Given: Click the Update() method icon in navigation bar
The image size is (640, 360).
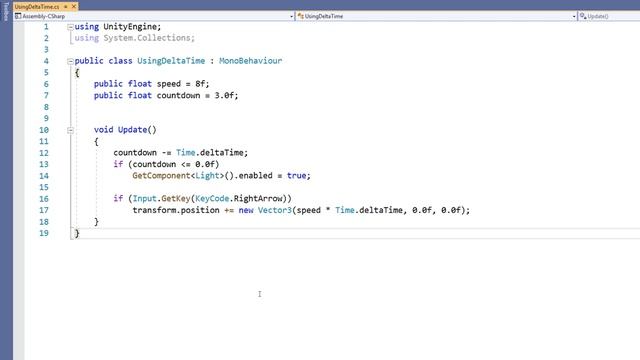Looking at the screenshot, I should click(583, 16).
